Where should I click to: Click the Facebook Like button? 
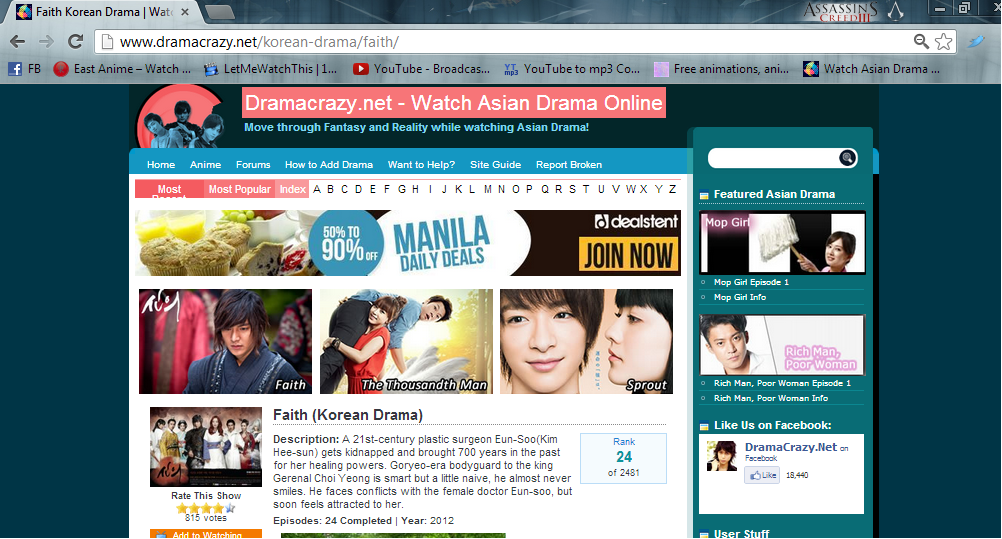(762, 475)
